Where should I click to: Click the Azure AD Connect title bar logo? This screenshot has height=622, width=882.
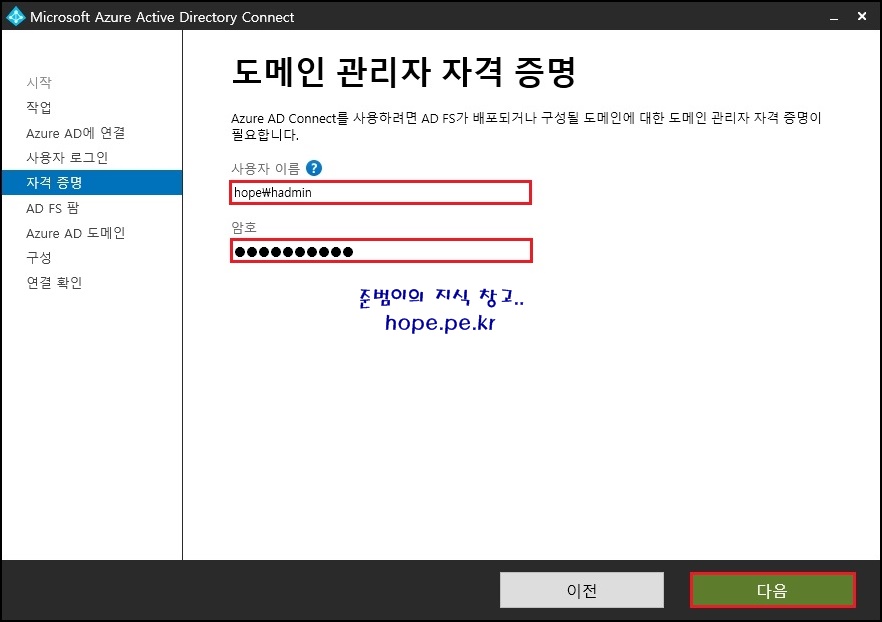pyautogui.click(x=16, y=16)
